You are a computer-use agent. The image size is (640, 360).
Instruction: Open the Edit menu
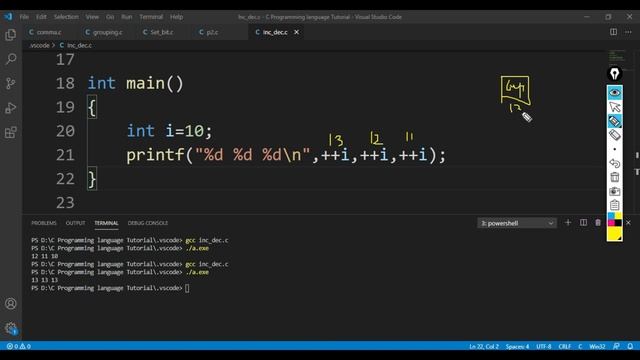(41, 17)
